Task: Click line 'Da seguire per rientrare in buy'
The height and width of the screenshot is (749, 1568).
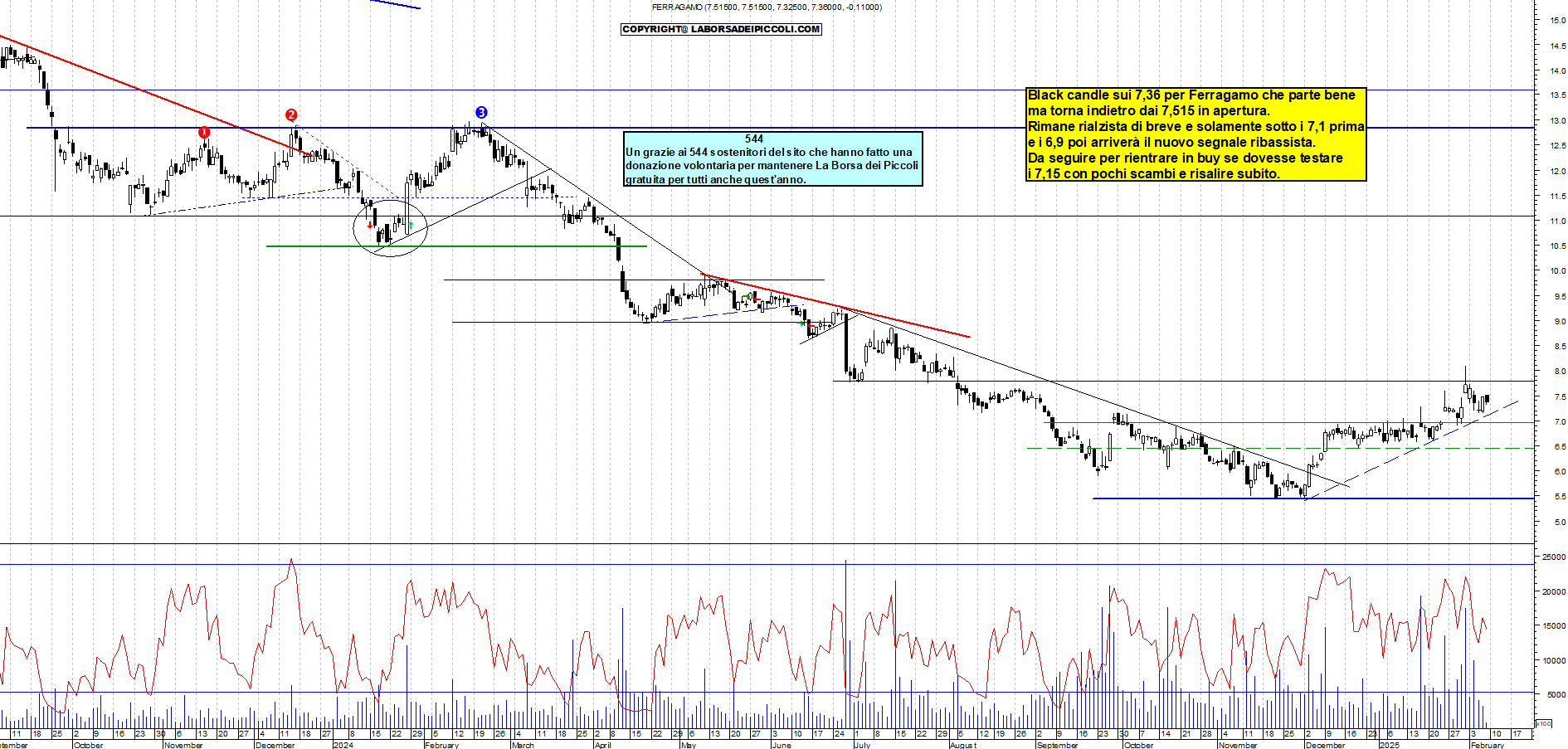Action: tap(1185, 158)
